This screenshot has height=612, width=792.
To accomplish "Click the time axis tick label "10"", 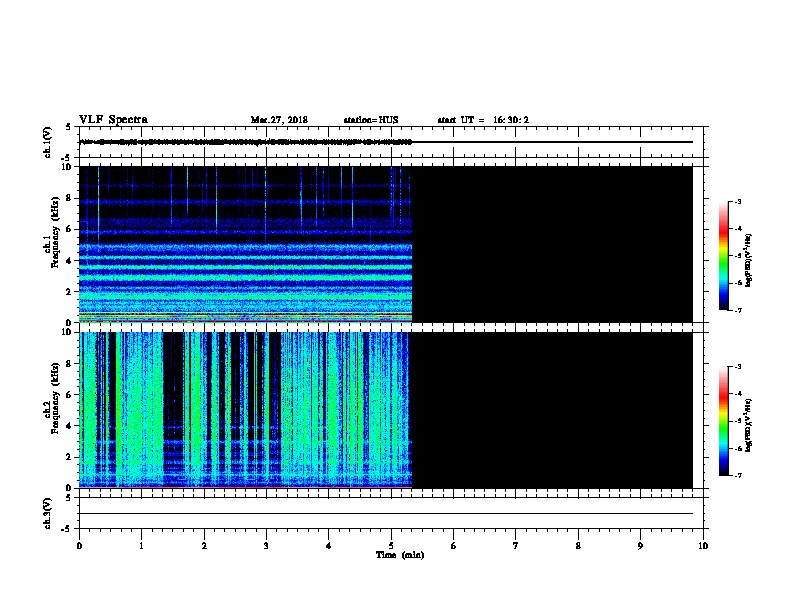I will pos(703,546).
